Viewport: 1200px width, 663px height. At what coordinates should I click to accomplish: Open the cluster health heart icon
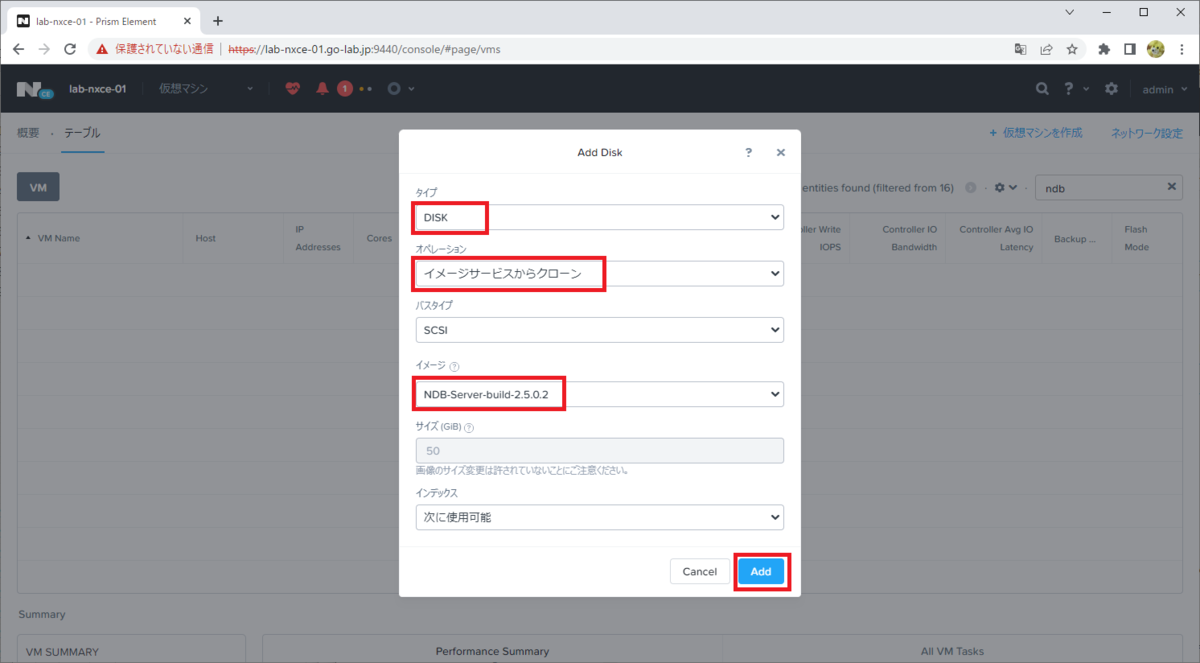pos(292,88)
